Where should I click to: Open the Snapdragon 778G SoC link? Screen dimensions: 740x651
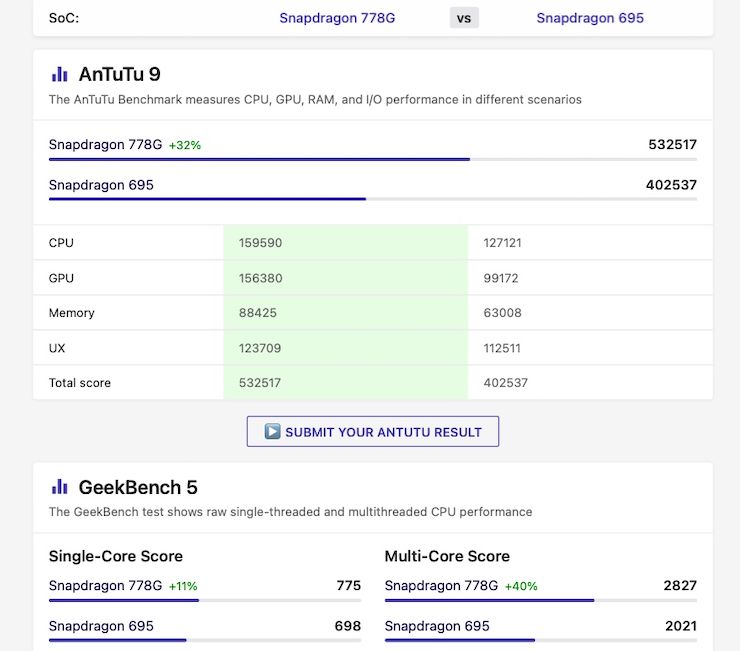[x=337, y=18]
